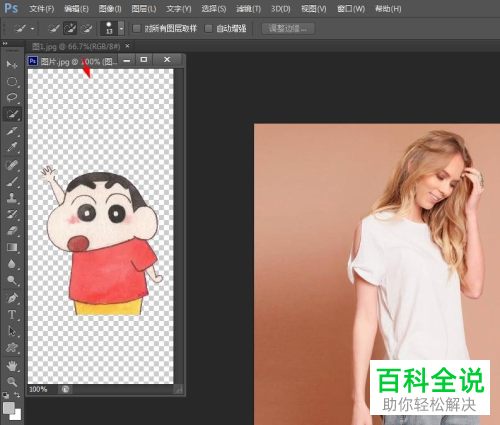Select the Custom Shape tool
This screenshot has width=500, height=425.
pyautogui.click(x=12, y=348)
